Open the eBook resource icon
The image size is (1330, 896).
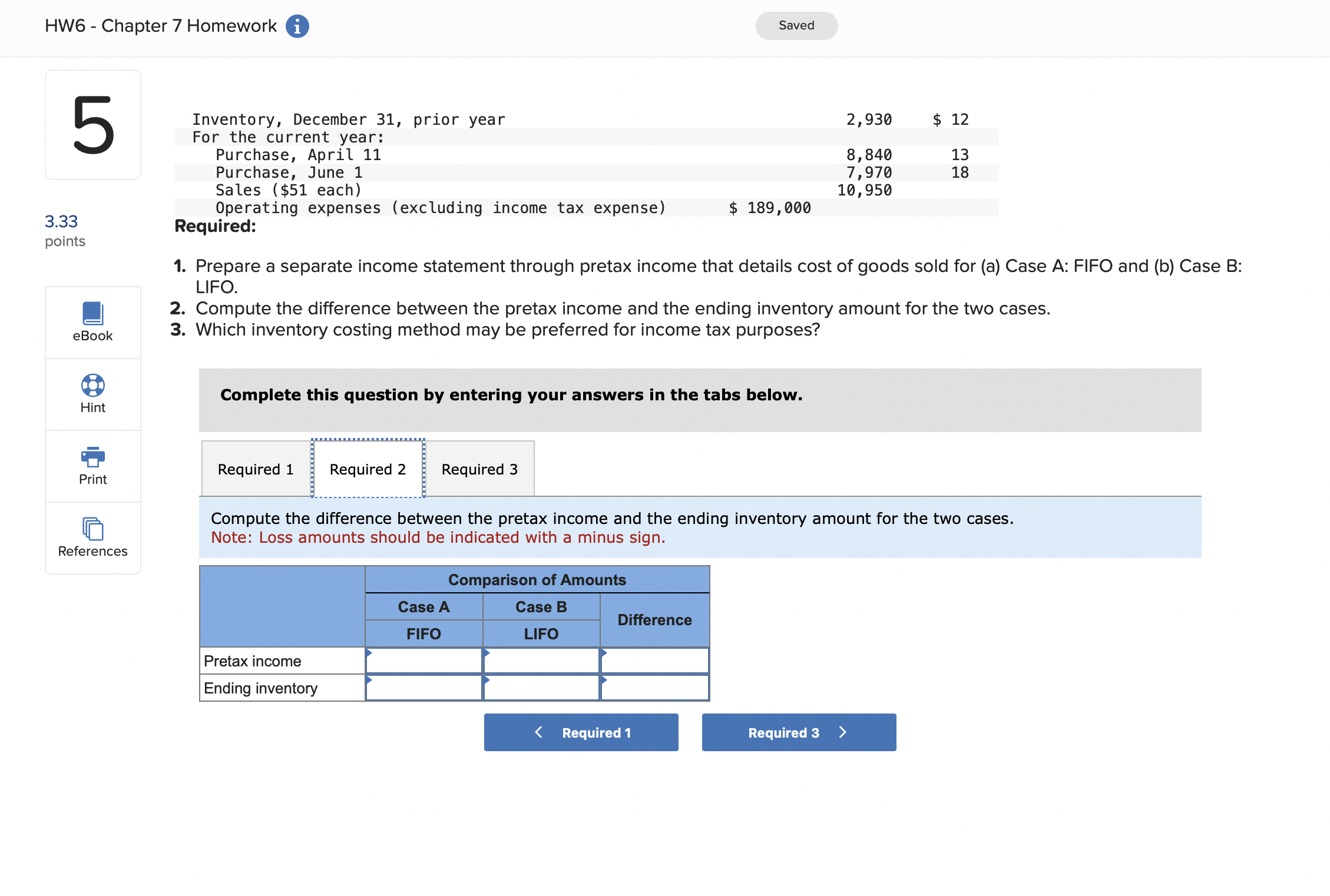pyautogui.click(x=92, y=314)
